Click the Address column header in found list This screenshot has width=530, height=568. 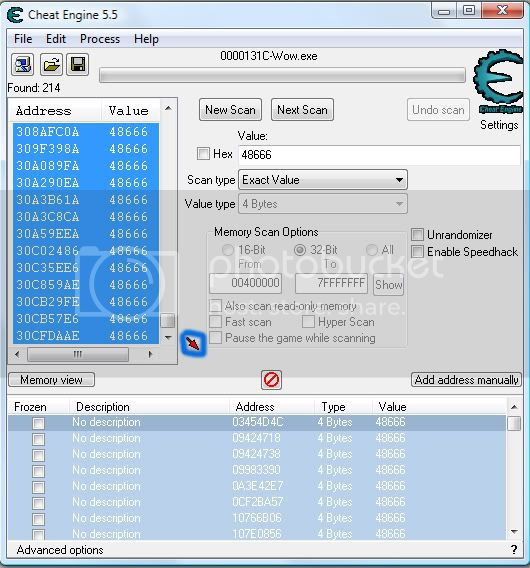point(55,110)
